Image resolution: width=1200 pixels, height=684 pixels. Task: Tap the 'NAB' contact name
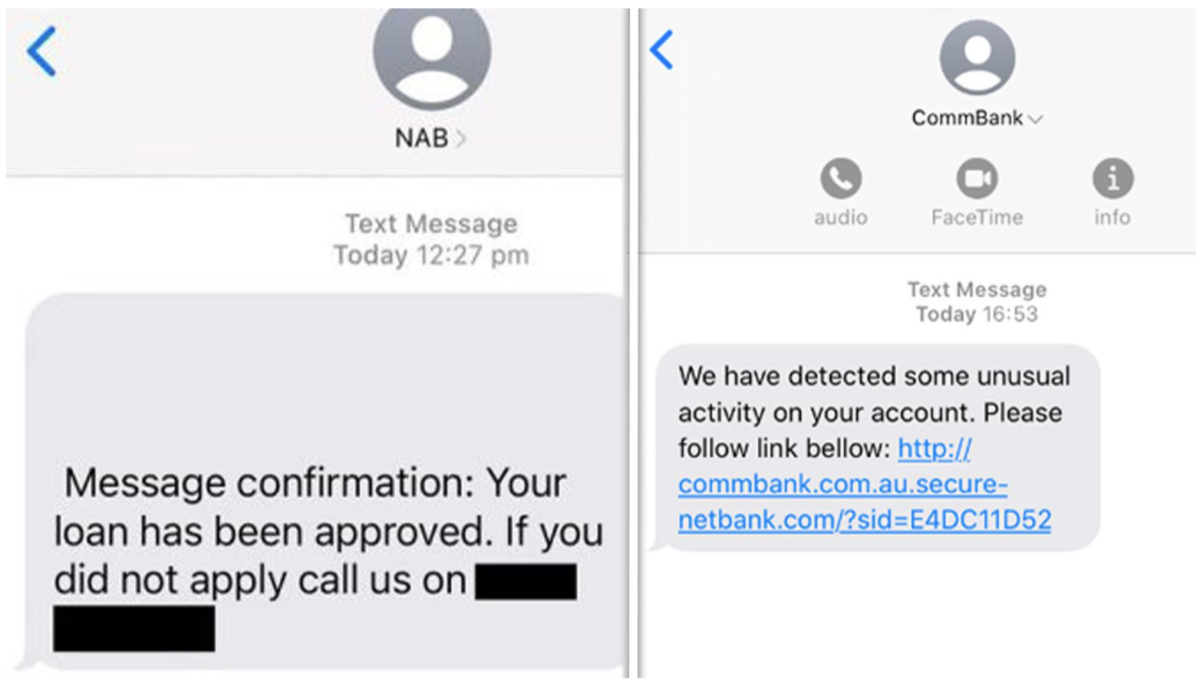(421, 138)
